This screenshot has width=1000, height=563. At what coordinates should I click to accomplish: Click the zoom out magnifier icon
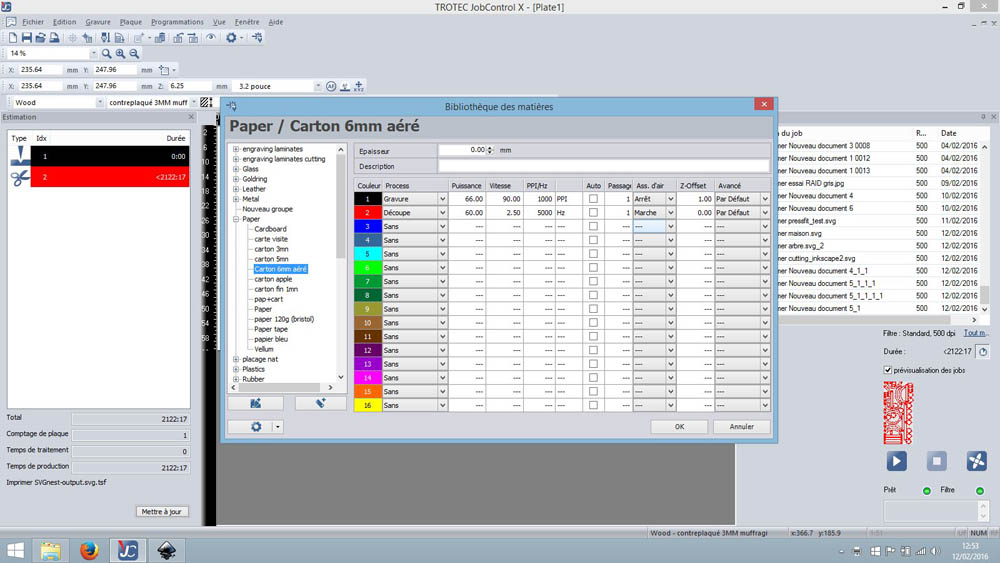134,54
